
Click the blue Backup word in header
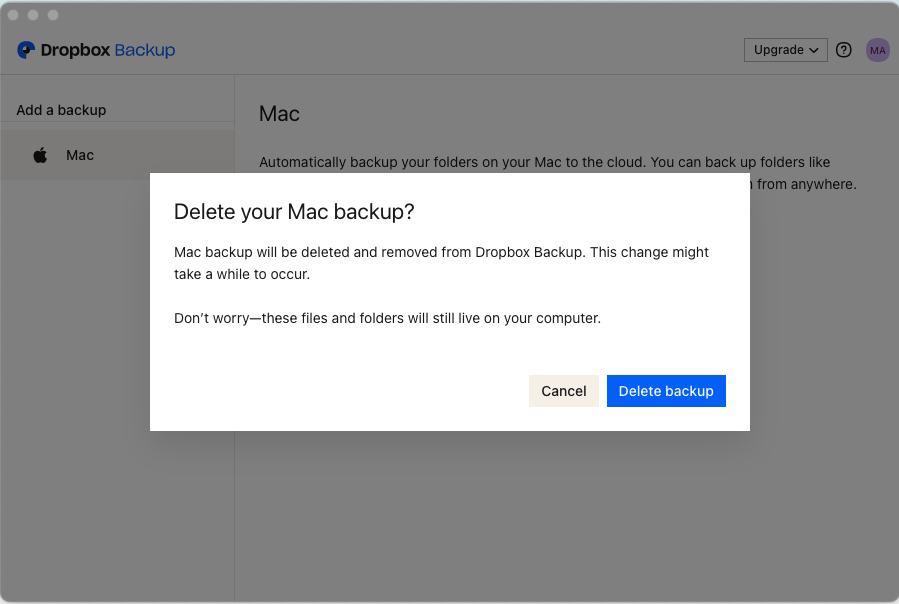pos(145,50)
